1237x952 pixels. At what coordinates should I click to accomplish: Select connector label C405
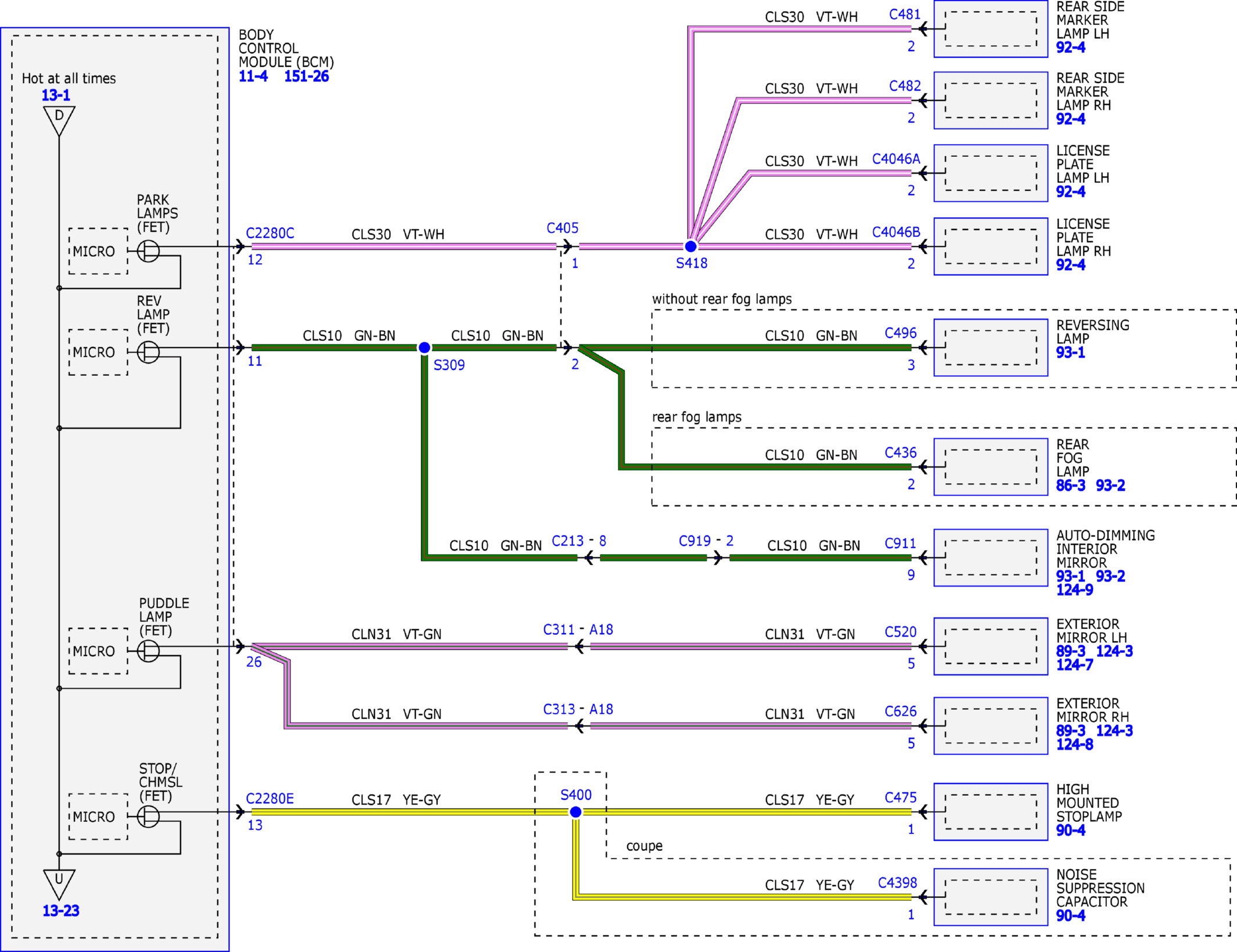click(x=562, y=228)
